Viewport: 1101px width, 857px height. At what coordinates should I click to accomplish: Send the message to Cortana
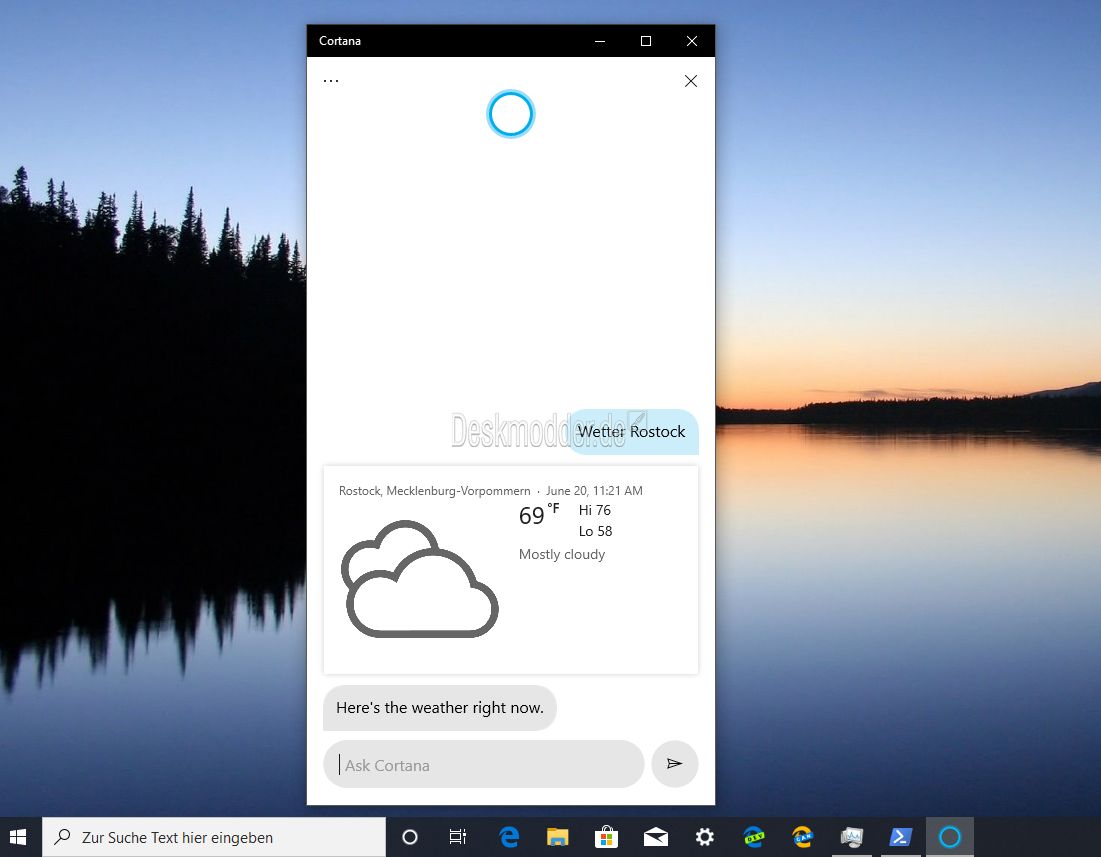[x=674, y=764]
